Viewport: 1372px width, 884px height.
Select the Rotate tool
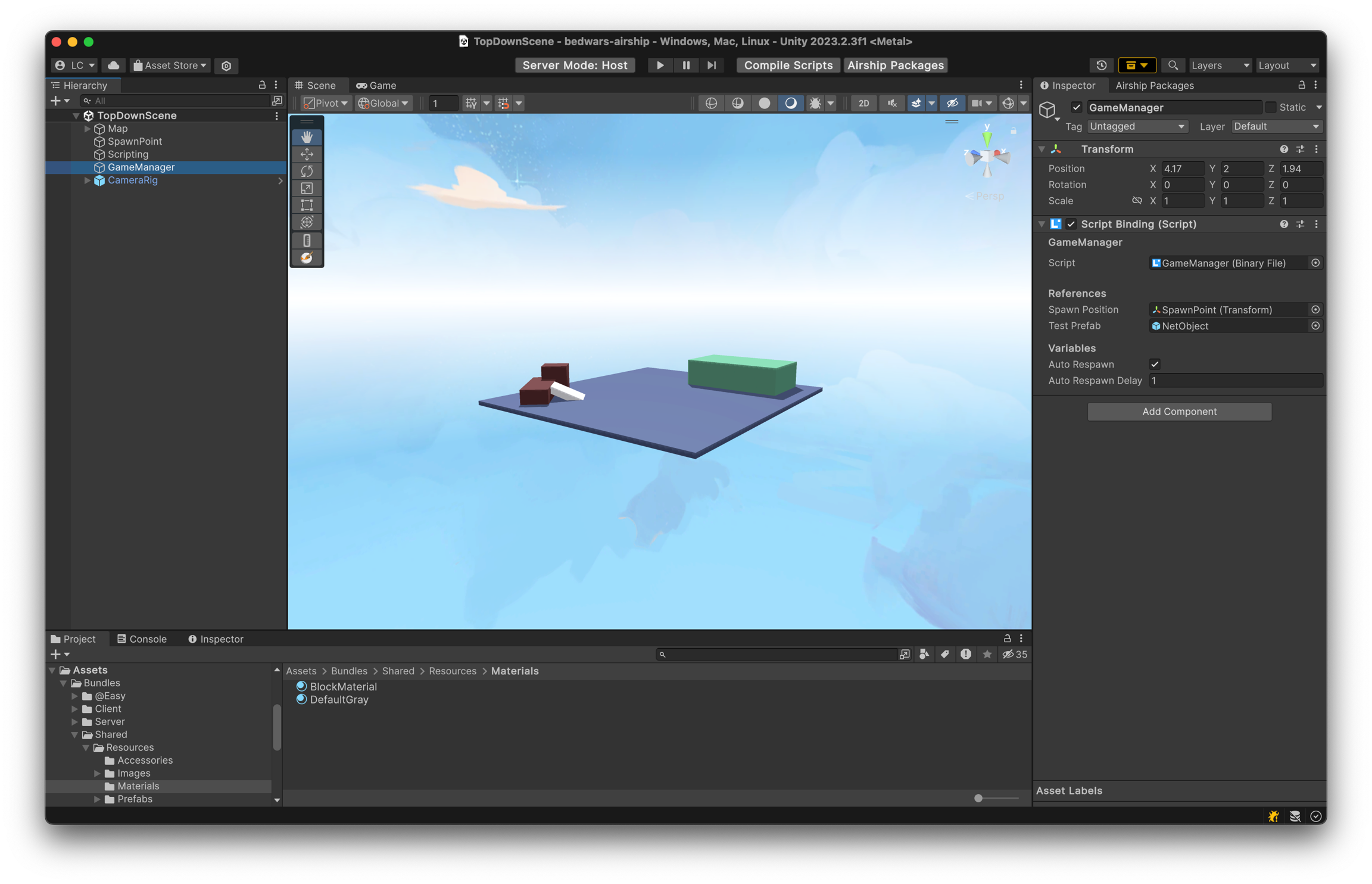307,172
